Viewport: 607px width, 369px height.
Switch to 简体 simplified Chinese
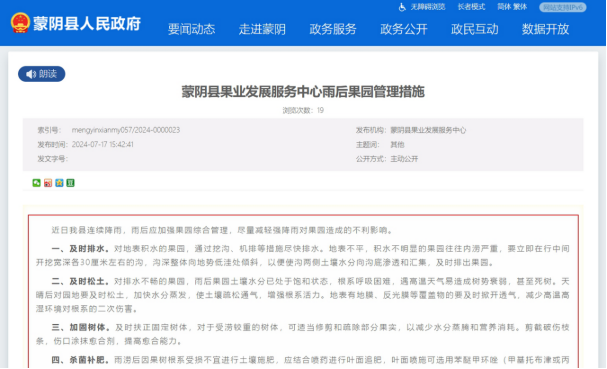click(x=504, y=7)
